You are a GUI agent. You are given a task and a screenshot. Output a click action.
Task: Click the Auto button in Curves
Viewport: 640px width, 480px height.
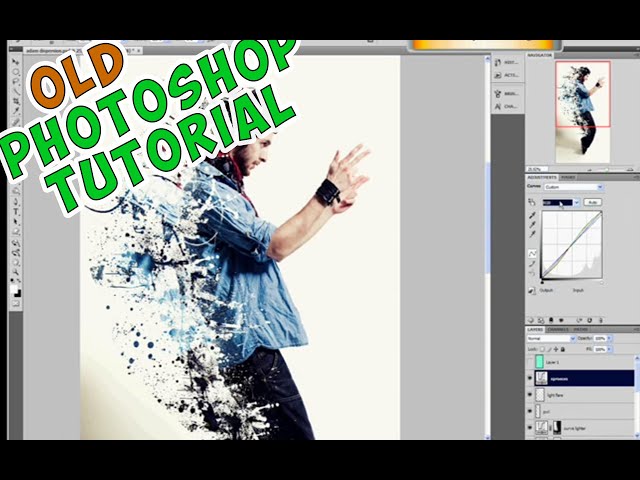coord(592,202)
